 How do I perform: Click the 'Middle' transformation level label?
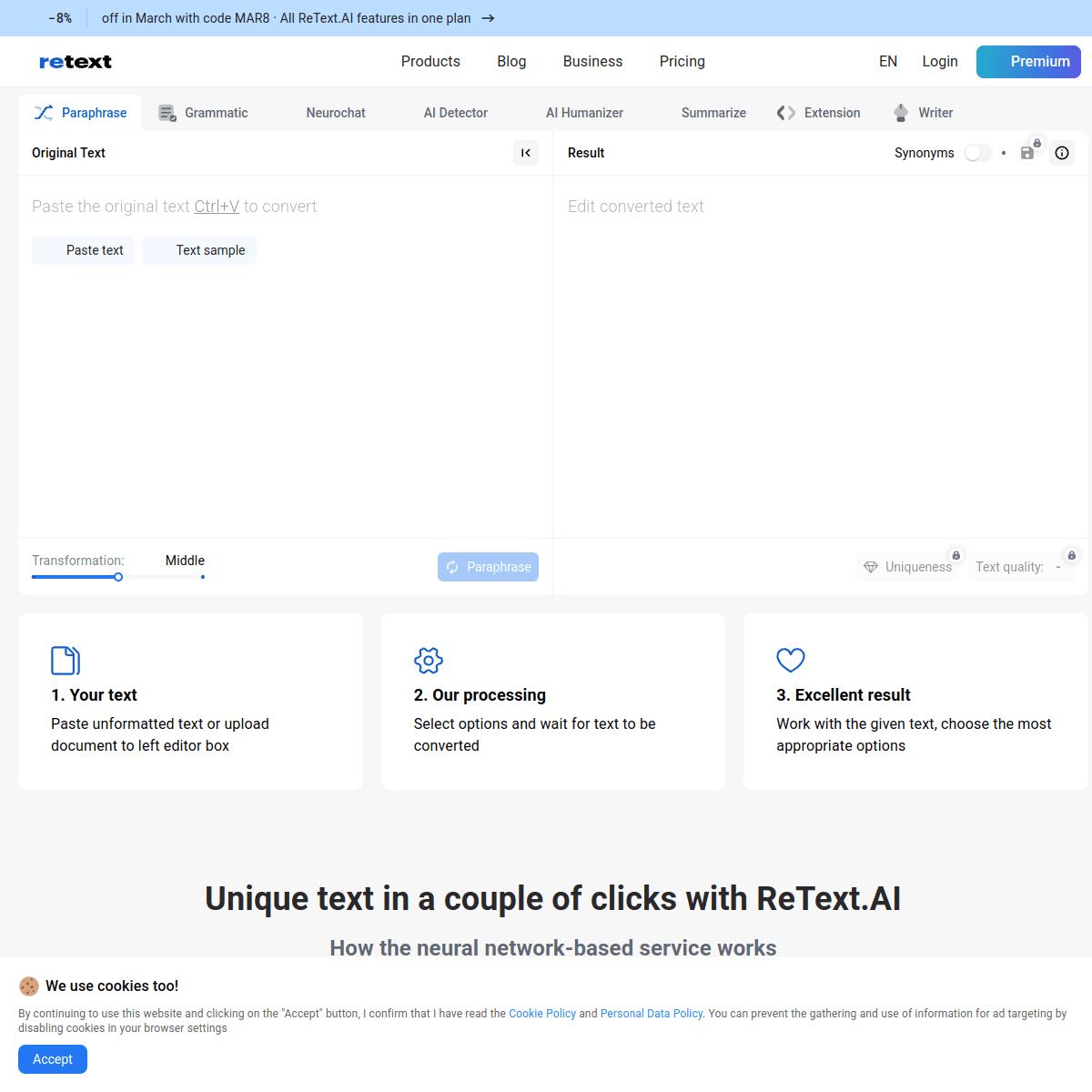coord(185,561)
